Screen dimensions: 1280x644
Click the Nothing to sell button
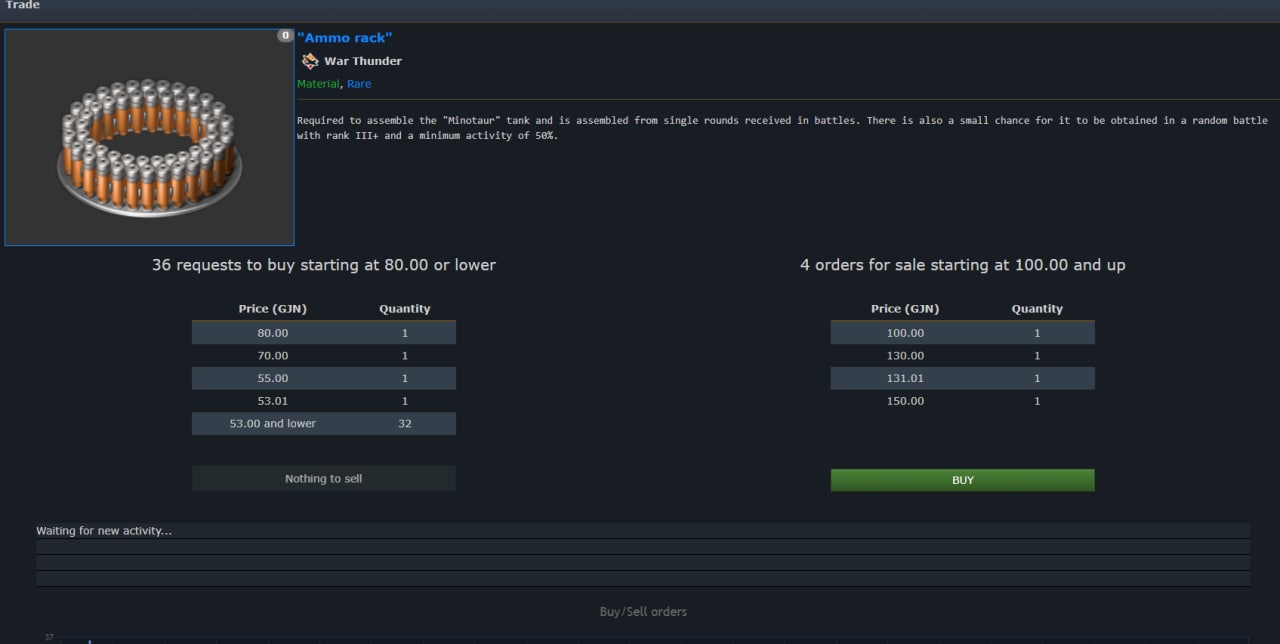pos(323,478)
